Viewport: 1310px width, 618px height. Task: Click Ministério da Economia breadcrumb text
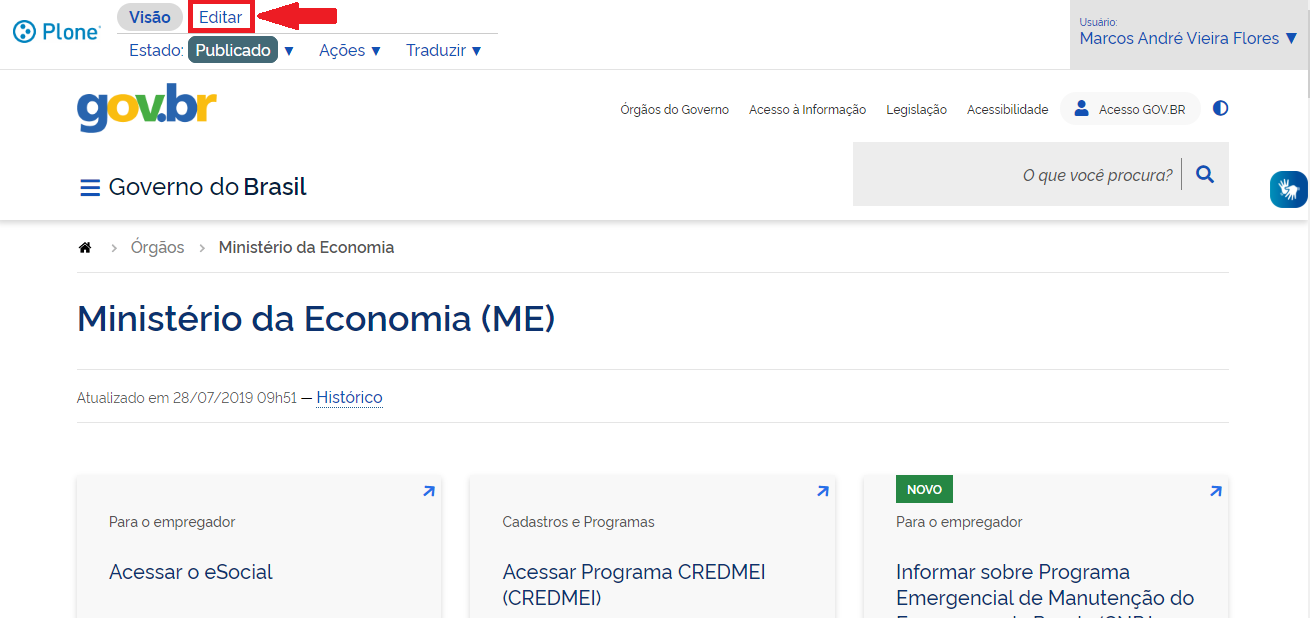coord(307,247)
